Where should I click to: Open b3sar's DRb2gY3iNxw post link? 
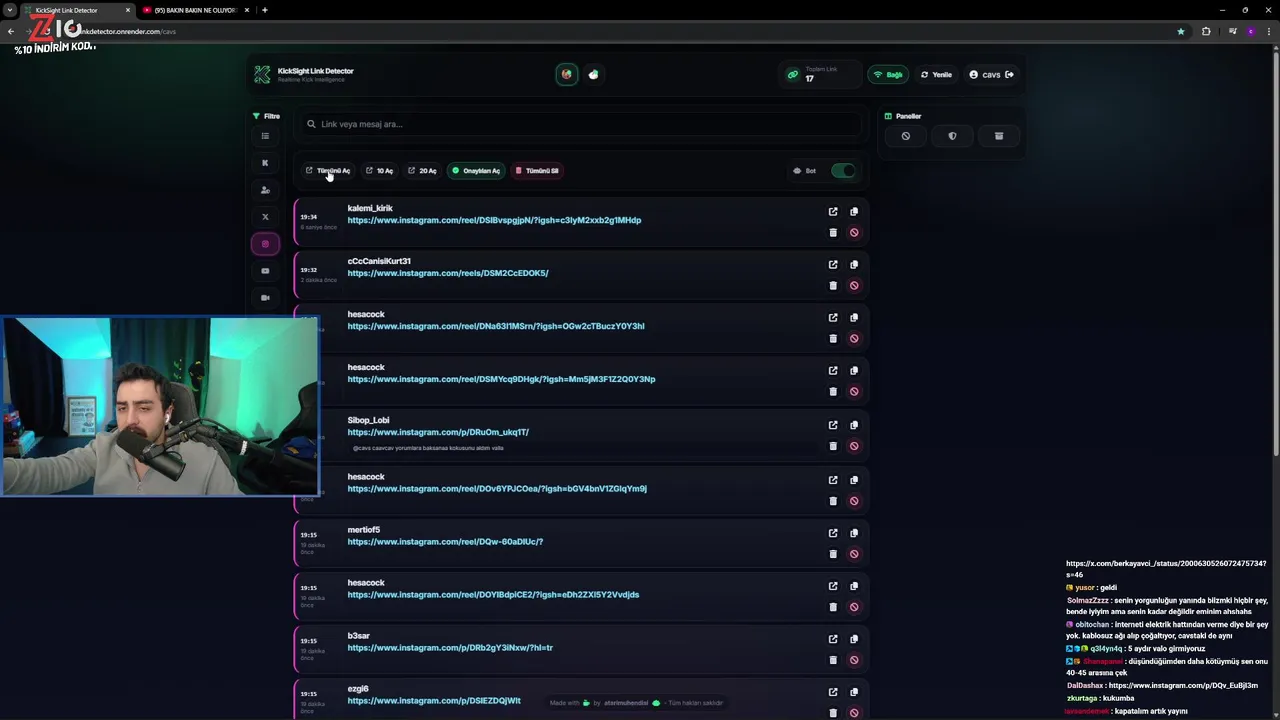(x=450, y=648)
